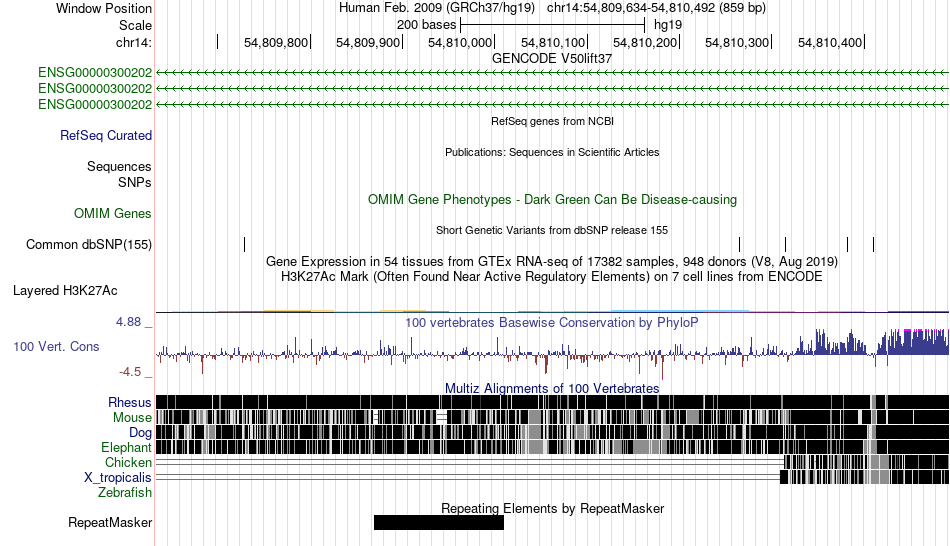Screen dimensions: 950x546
Task: Open RefSeq Curated track label
Action: [x=106, y=136]
